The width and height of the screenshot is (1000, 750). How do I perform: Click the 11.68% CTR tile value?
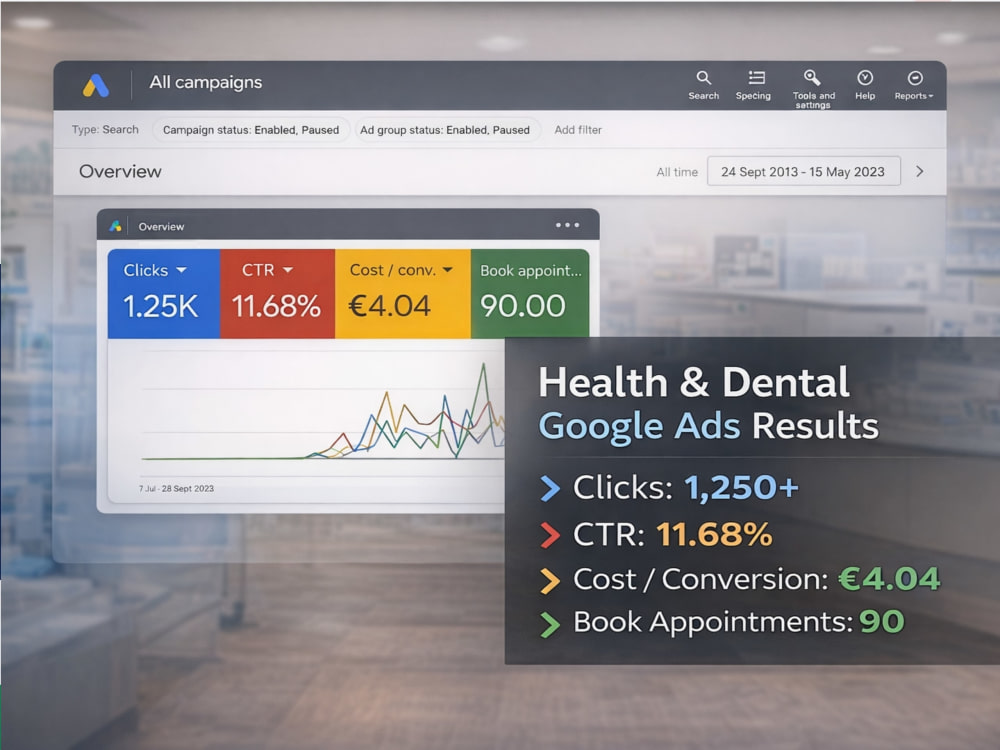pyautogui.click(x=276, y=306)
